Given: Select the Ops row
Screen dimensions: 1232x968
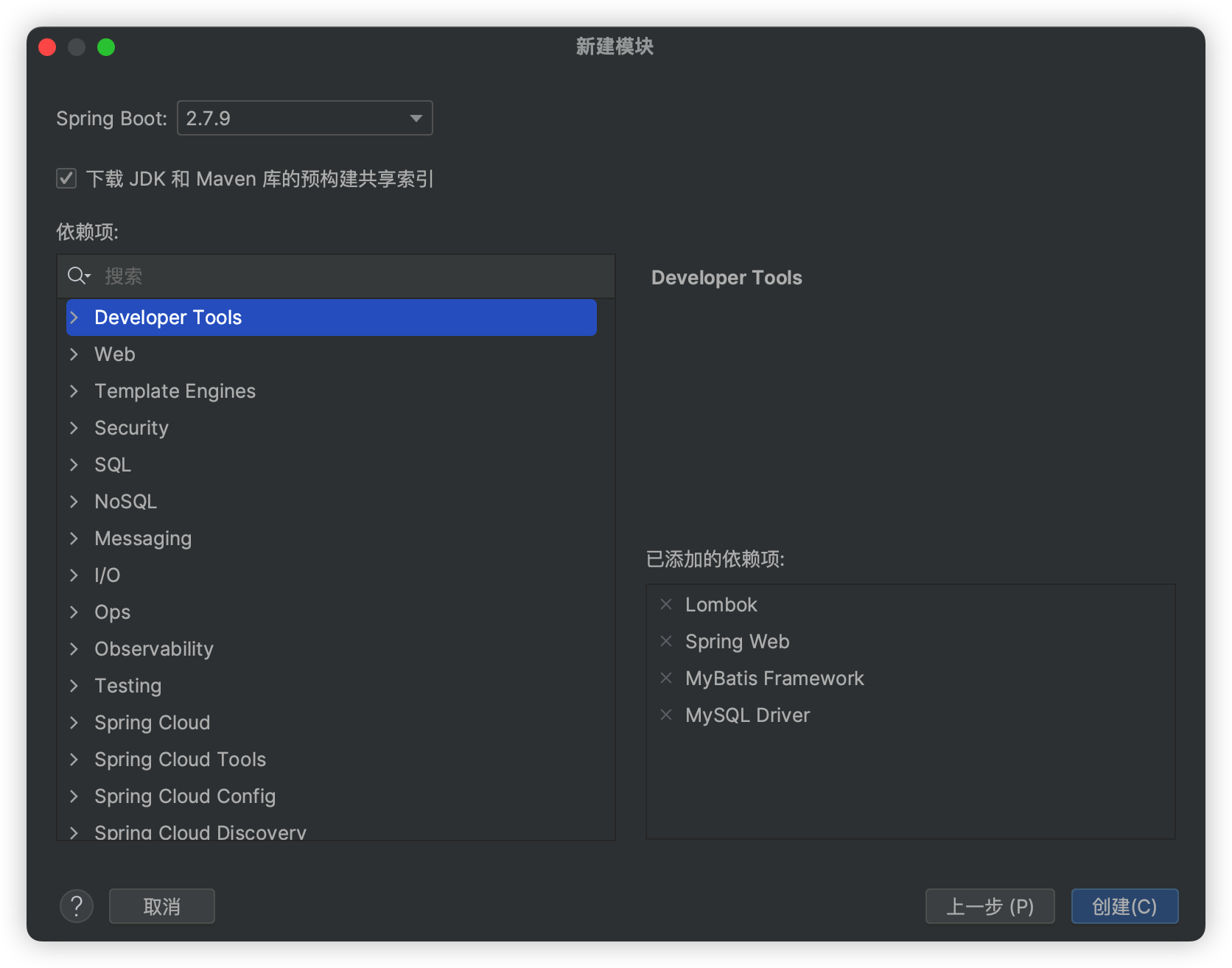Looking at the screenshot, I should point(332,612).
